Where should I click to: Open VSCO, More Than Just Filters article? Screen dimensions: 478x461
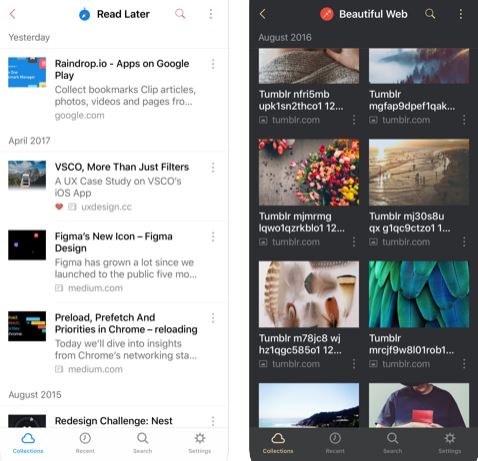(122, 167)
